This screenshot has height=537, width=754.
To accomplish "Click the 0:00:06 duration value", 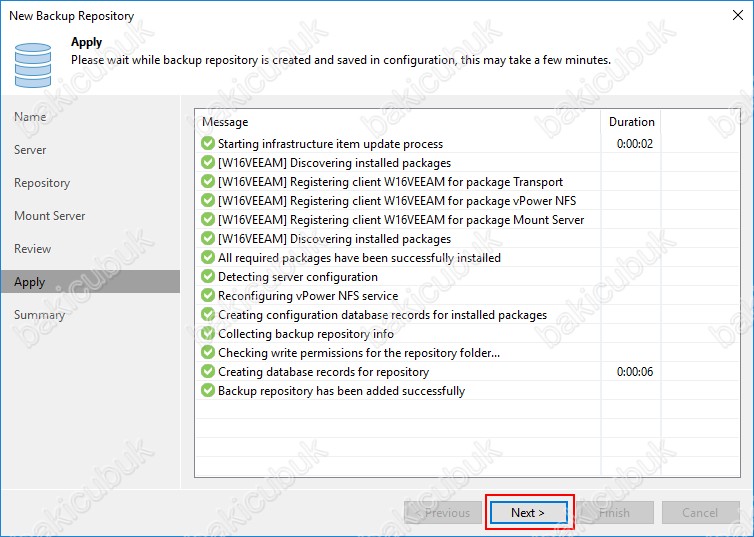I will [x=635, y=372].
